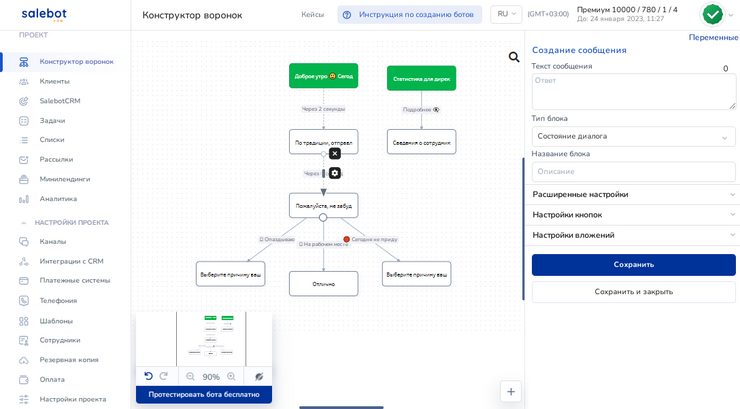Open the RU language dropdown

(x=505, y=14)
